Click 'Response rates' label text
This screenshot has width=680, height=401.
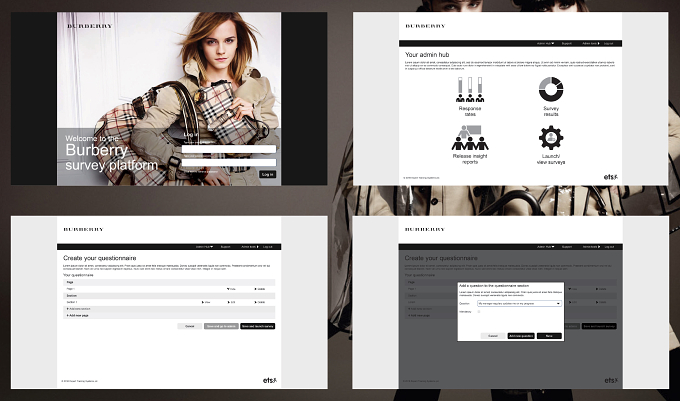pyautogui.click(x=470, y=111)
